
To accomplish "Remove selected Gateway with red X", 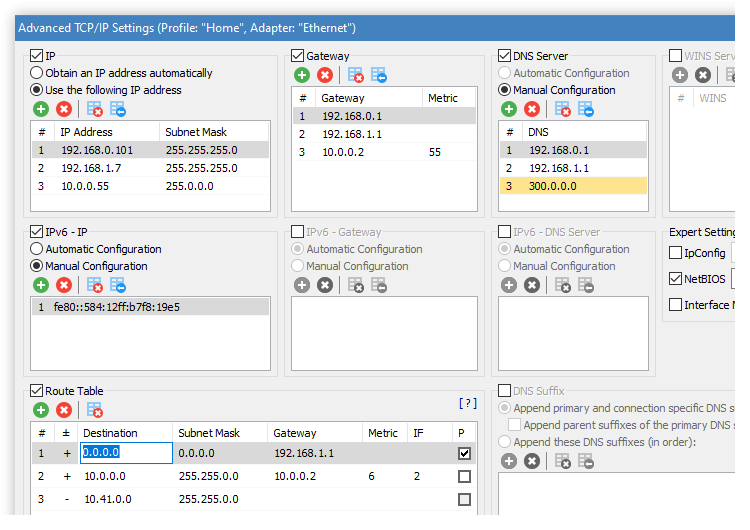I will point(325,75).
